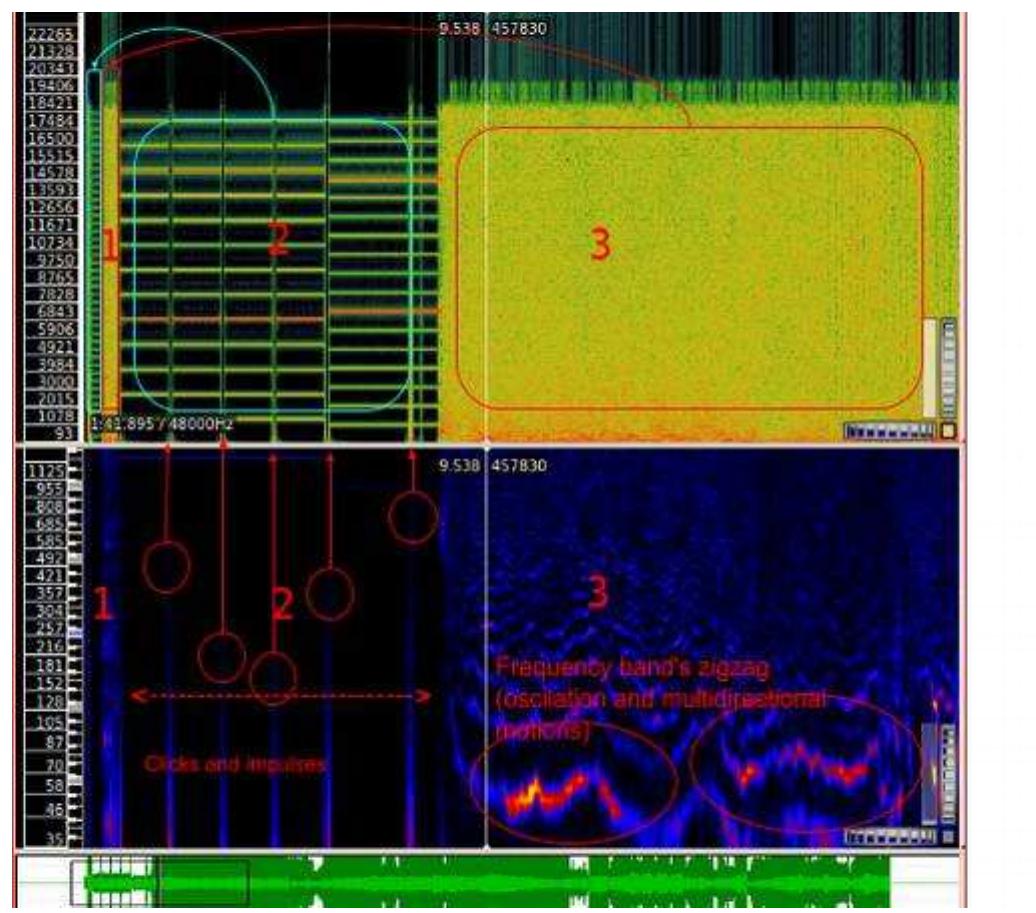This screenshot has width=1036, height=913.
Task: Click the upper pane's horizontal zoom thumbwheel
Action: coord(888,431)
